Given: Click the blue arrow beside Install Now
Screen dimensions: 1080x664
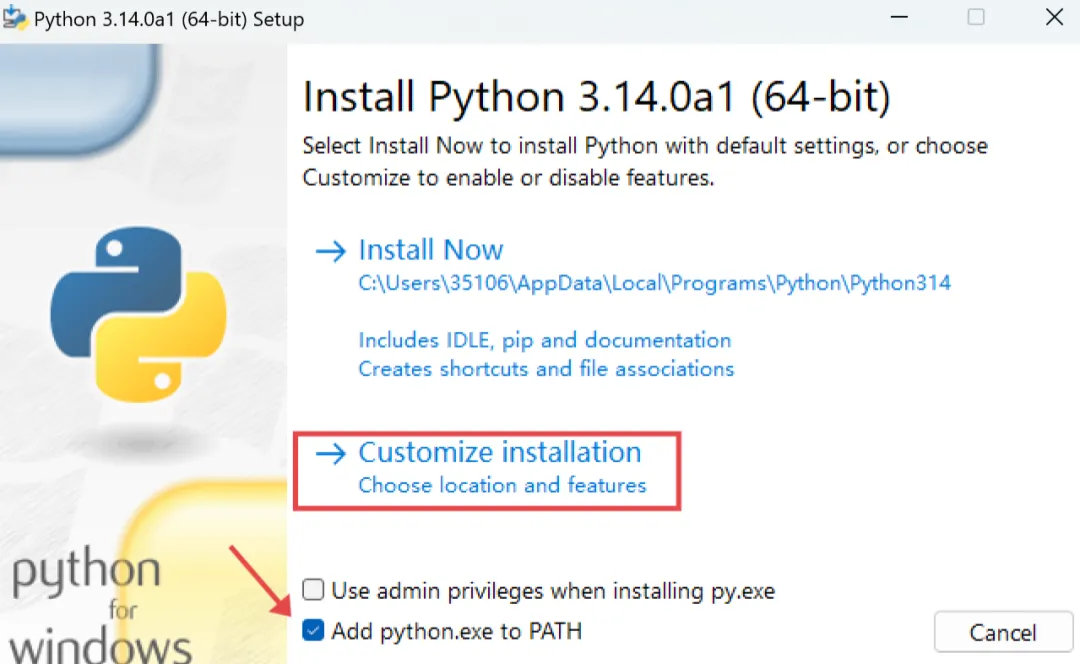Looking at the screenshot, I should [330, 250].
